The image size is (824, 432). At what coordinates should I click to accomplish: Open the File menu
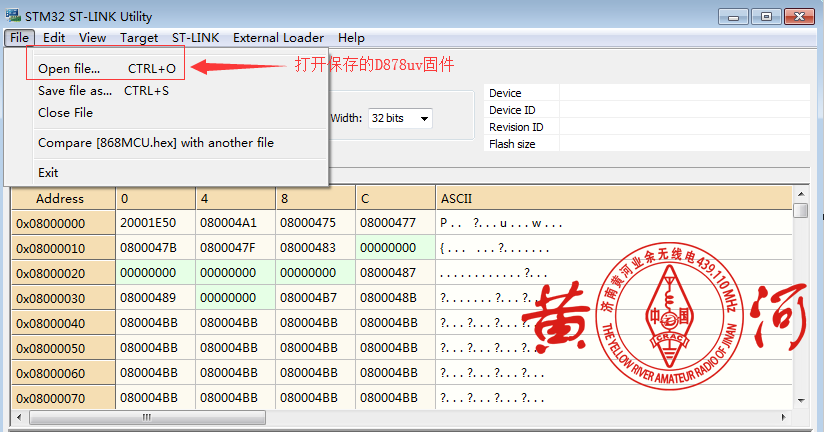tap(19, 38)
